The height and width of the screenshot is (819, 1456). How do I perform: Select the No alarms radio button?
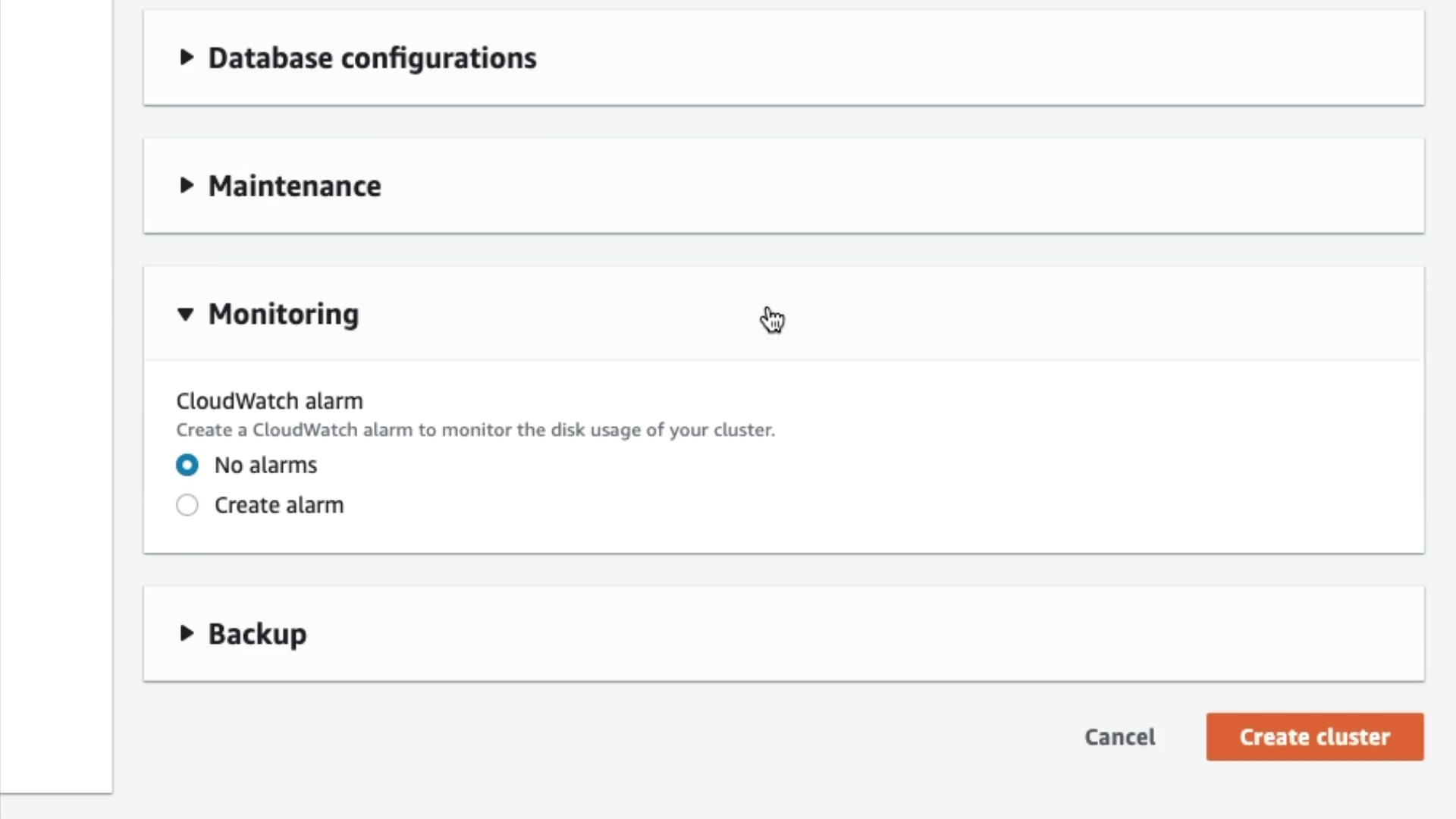coord(187,465)
